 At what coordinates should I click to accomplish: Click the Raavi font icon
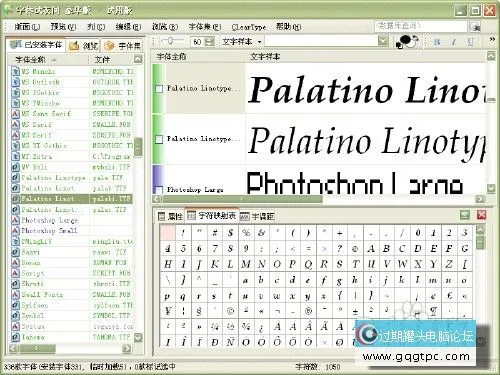15,252
